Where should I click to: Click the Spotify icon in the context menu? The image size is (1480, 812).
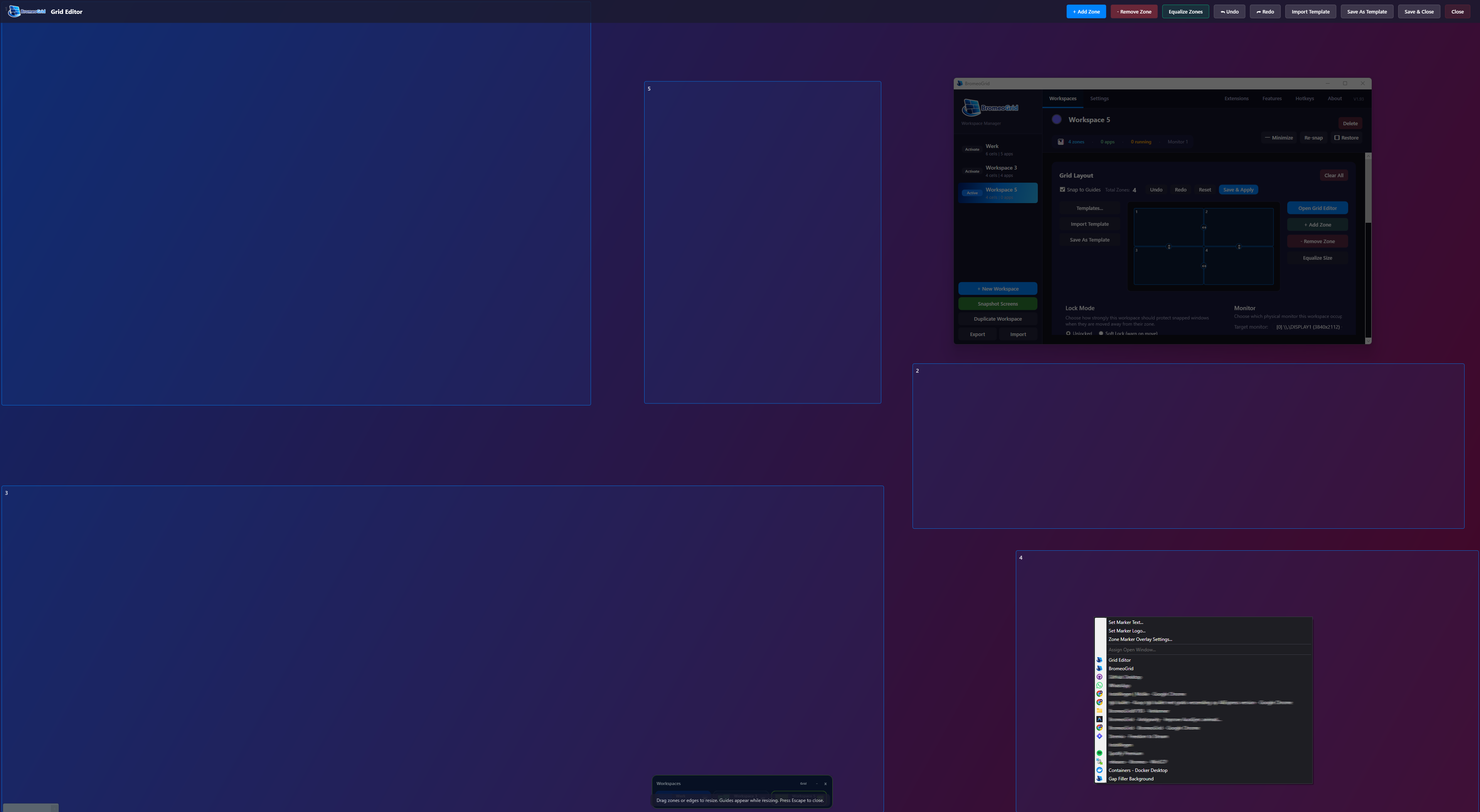[1099, 753]
